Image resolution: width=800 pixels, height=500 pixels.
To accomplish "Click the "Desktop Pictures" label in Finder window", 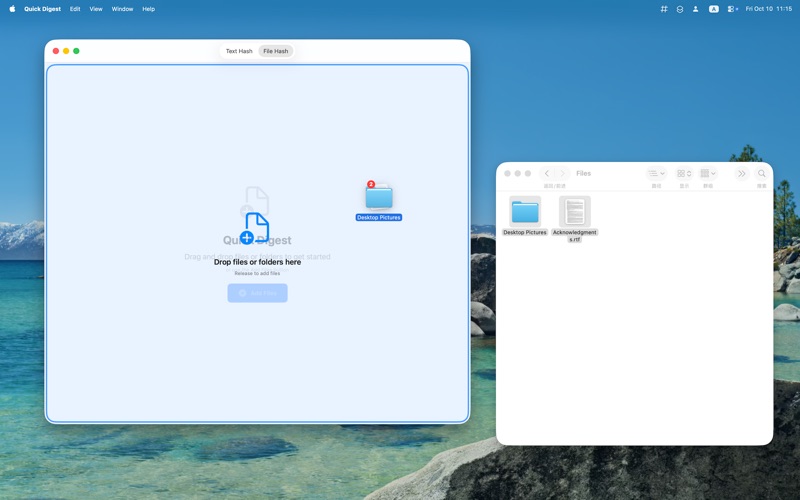I will click(525, 232).
